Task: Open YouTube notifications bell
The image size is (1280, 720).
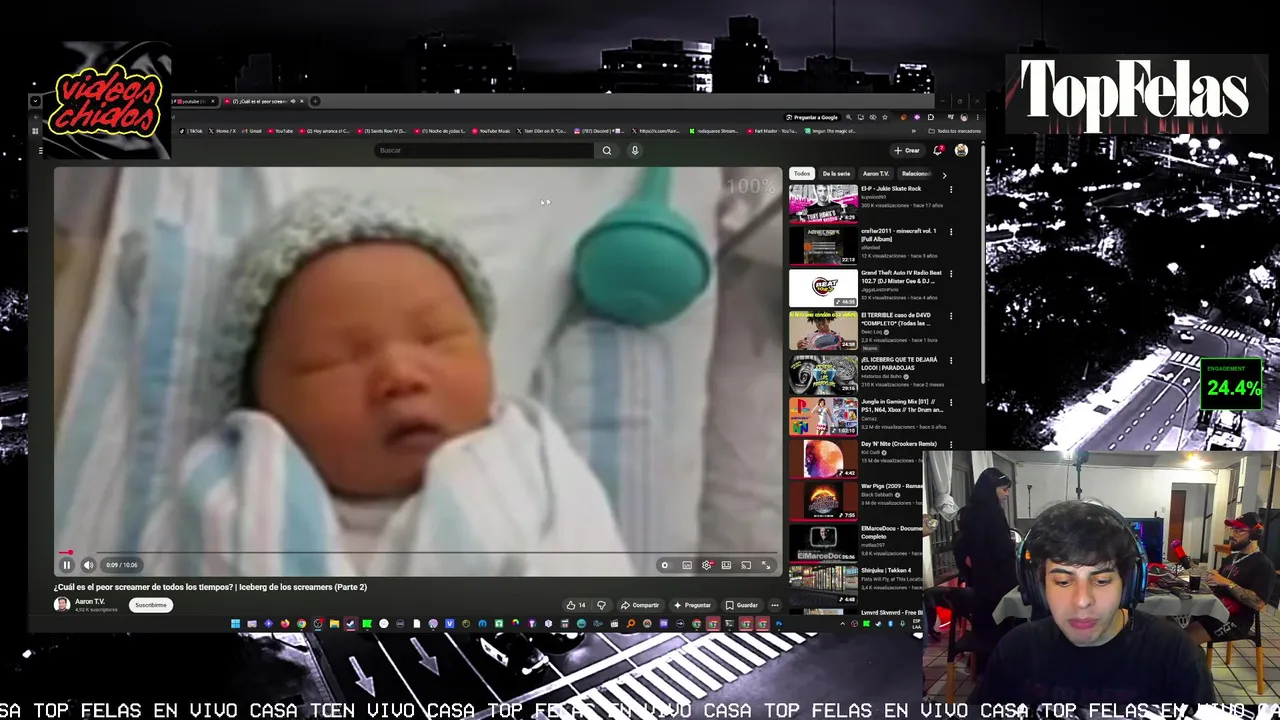Action: pos(938,150)
